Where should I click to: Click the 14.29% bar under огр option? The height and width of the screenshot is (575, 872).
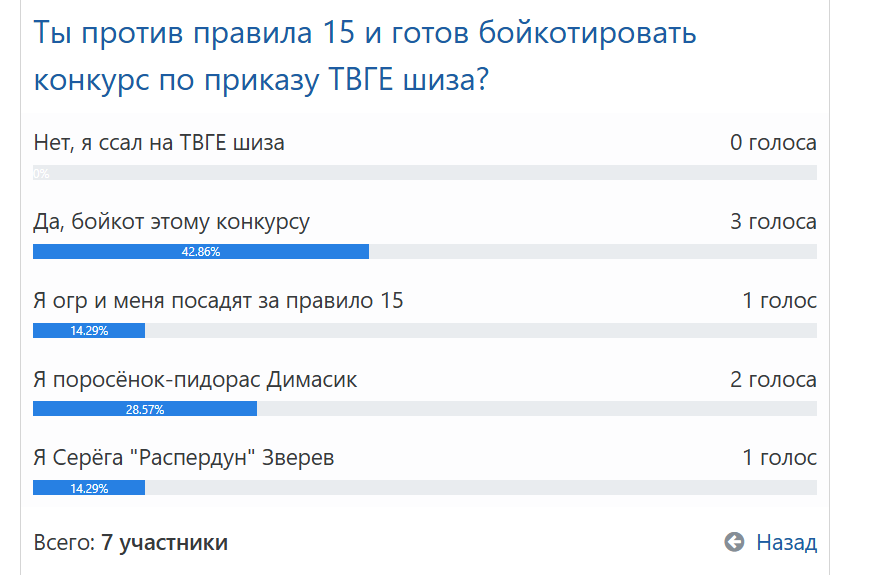[89, 330]
